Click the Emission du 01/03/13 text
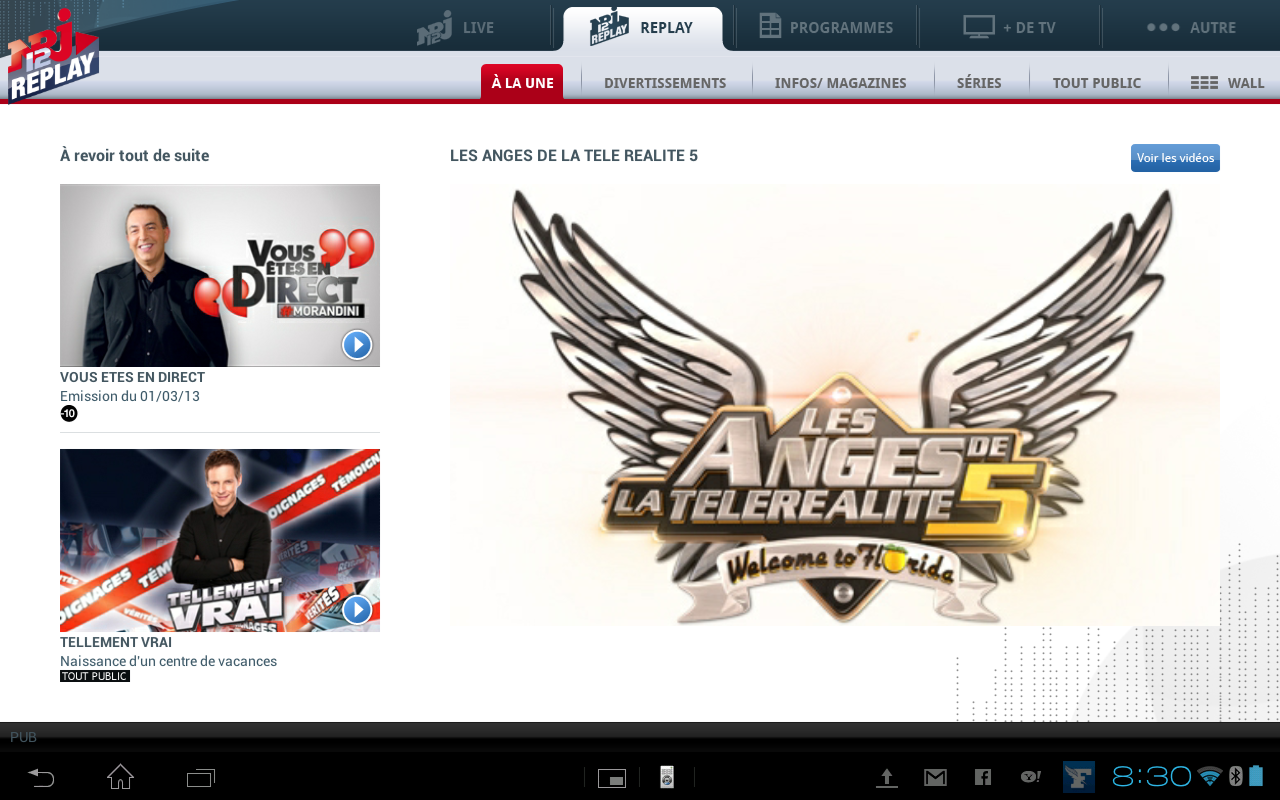The image size is (1280, 800). 130,396
